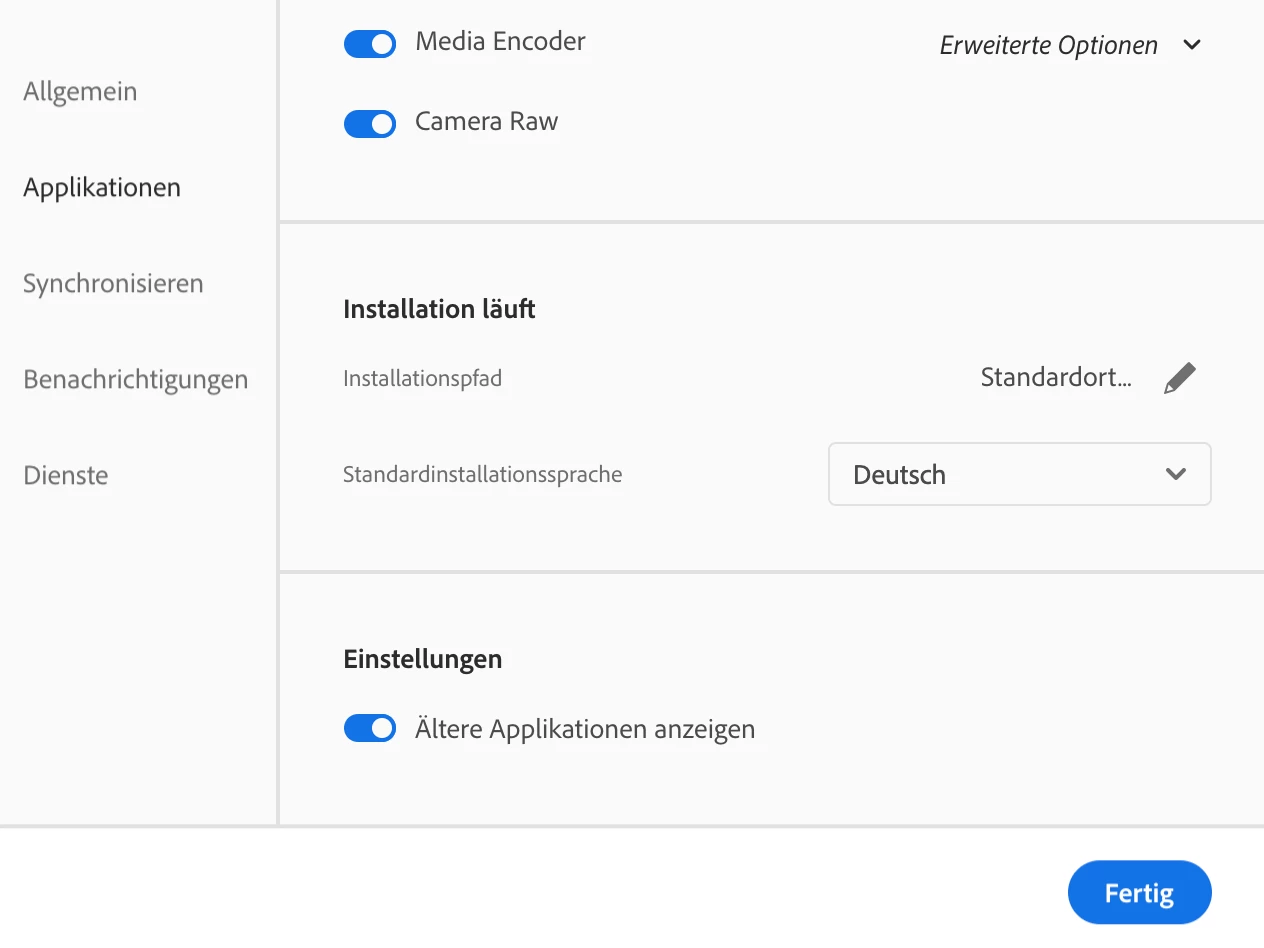This screenshot has width=1264, height=948.
Task: Open the Allgemein settings section
Action: tap(80, 91)
